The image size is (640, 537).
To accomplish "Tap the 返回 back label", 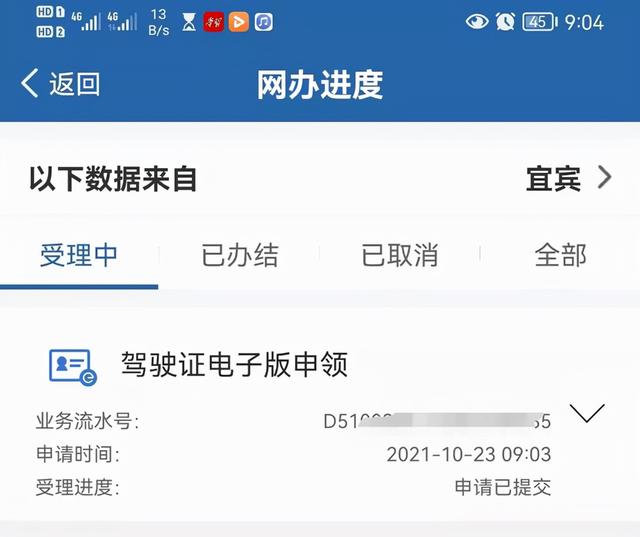I will (75, 84).
